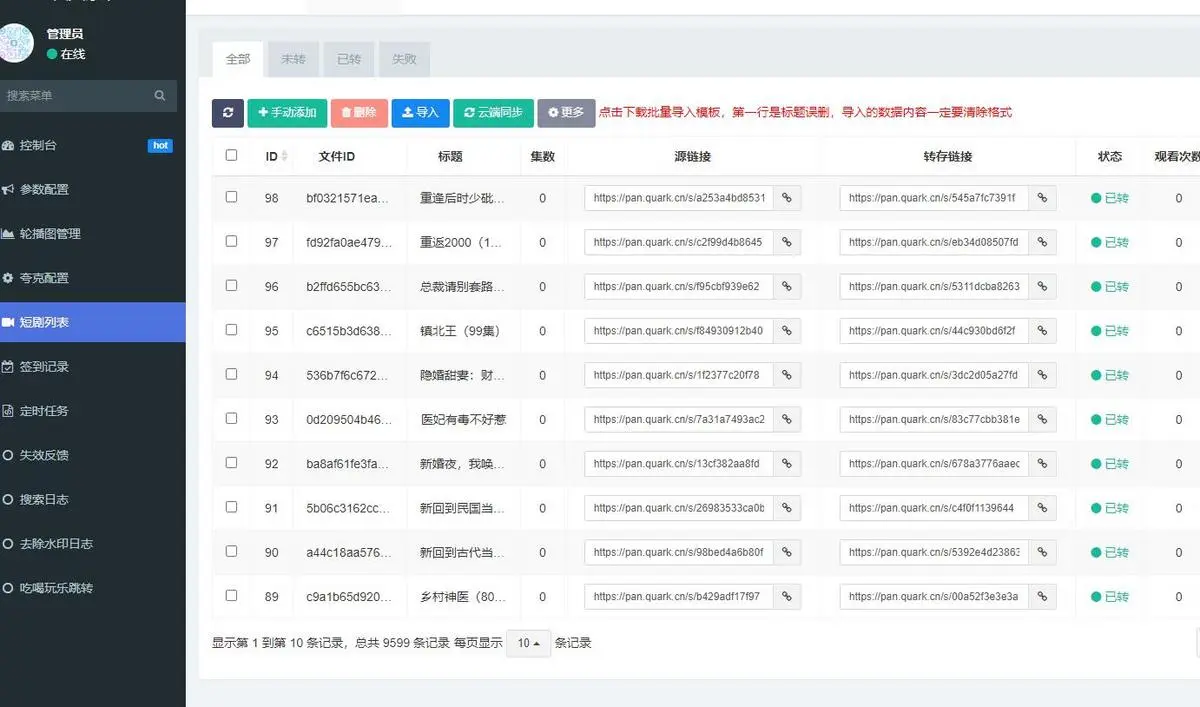Image resolution: width=1200 pixels, height=707 pixels.
Task: Click the 导入 import button
Action: tap(420, 113)
